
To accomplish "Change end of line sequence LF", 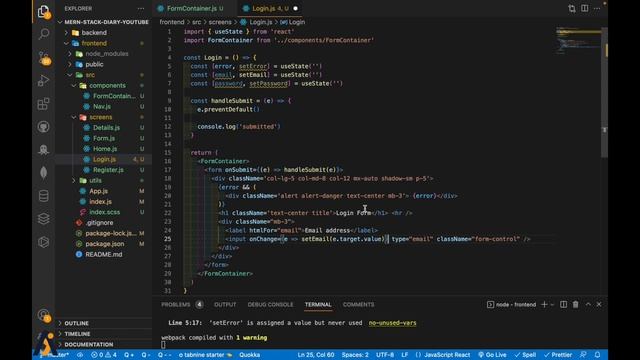I will click(404, 355).
